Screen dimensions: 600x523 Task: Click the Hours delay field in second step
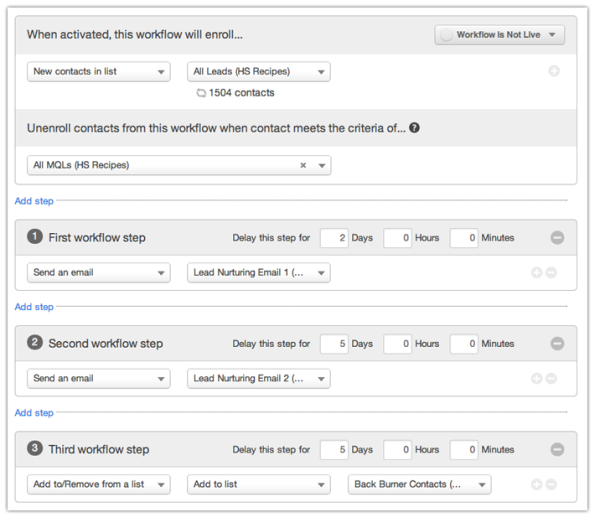397,344
